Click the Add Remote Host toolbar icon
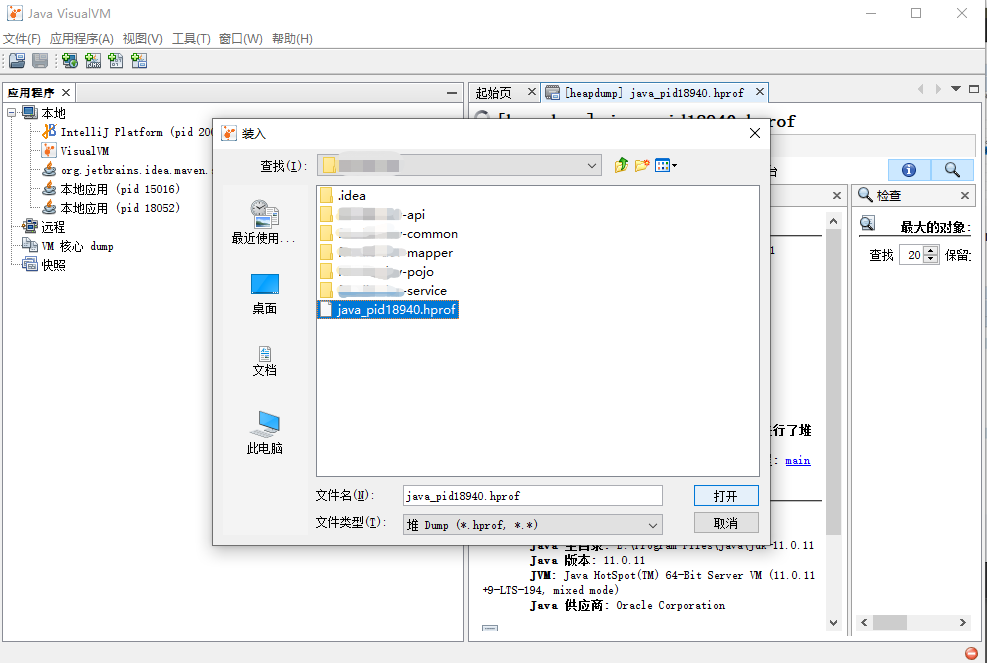Screen dimensions: 987x663 click(69, 60)
